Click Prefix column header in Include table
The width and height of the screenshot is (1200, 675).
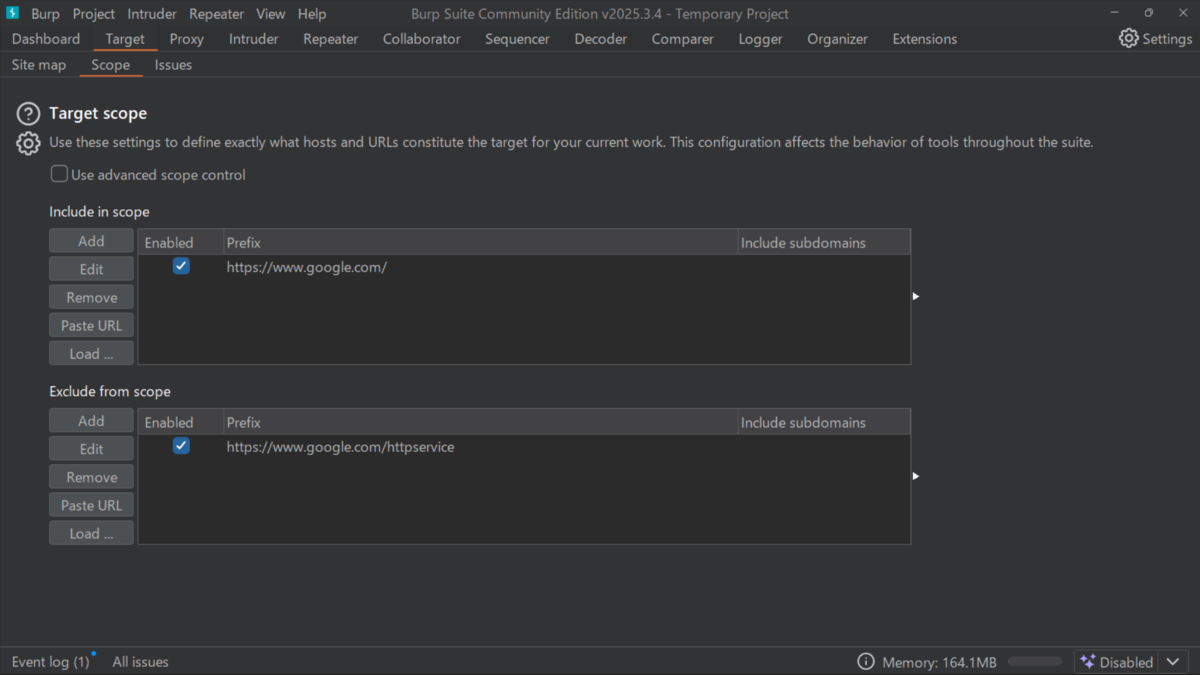coord(479,242)
